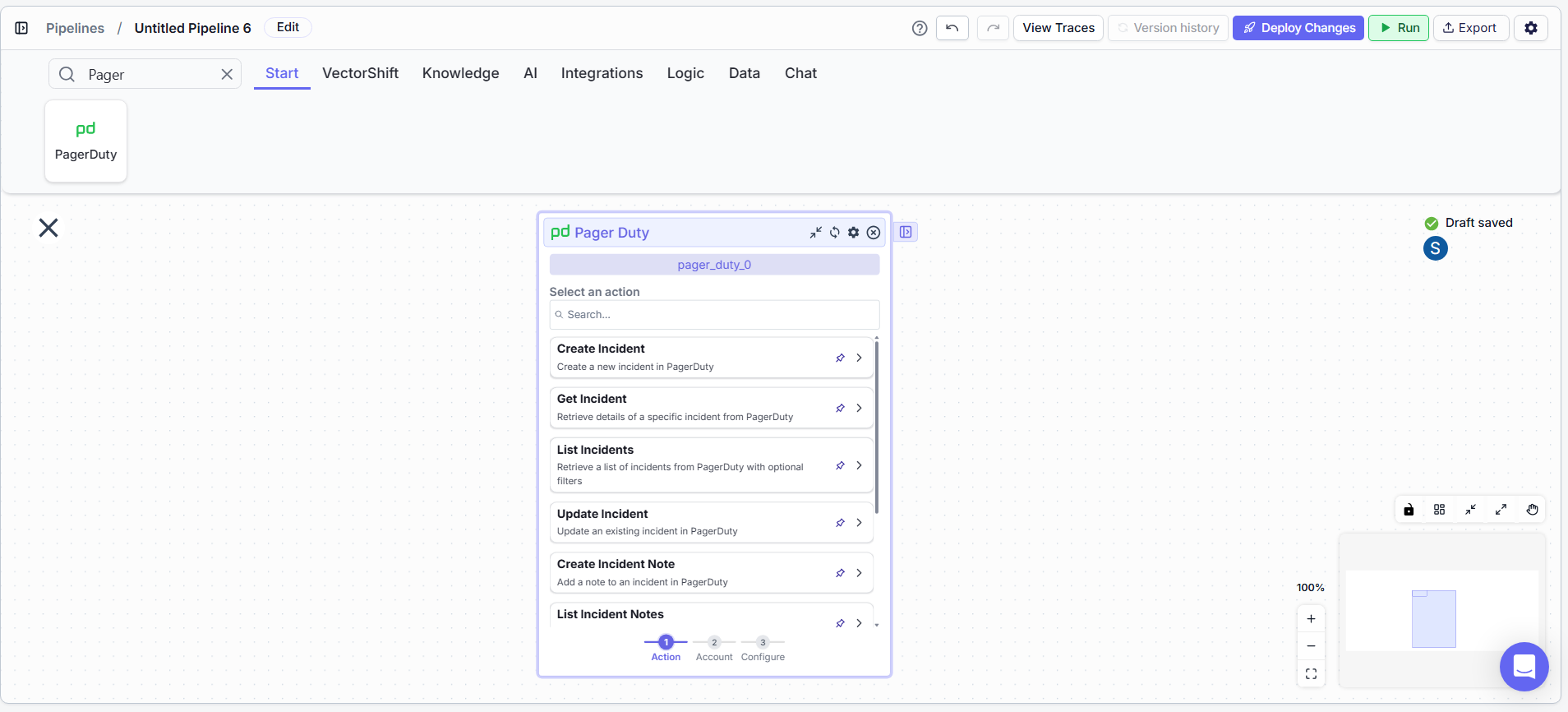This screenshot has width=1568, height=712.
Task: Expand Get Incident chevron
Action: 859,408
